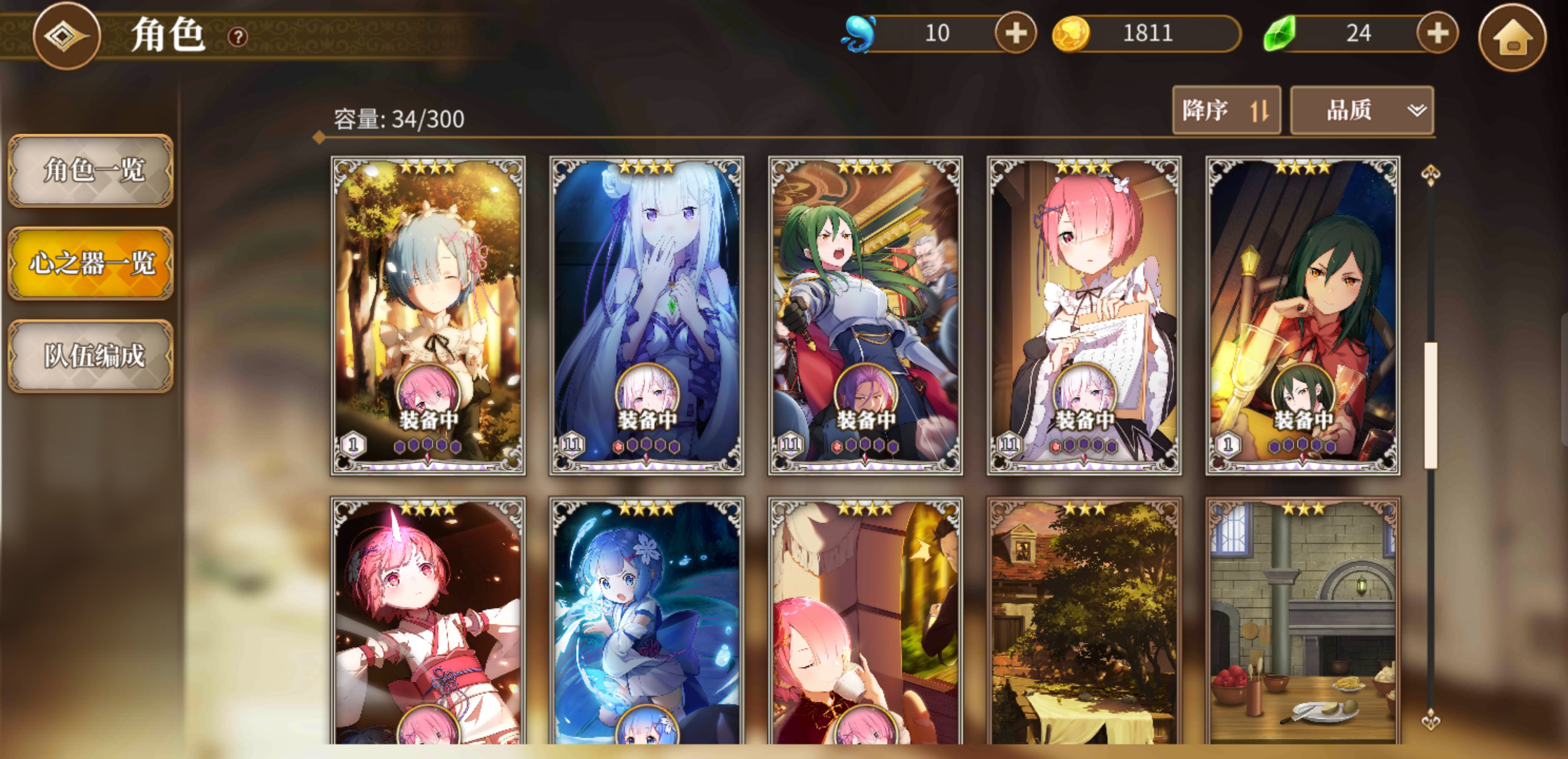Open the help question mark icon
Screen dimensions: 1568x759
pos(238,37)
